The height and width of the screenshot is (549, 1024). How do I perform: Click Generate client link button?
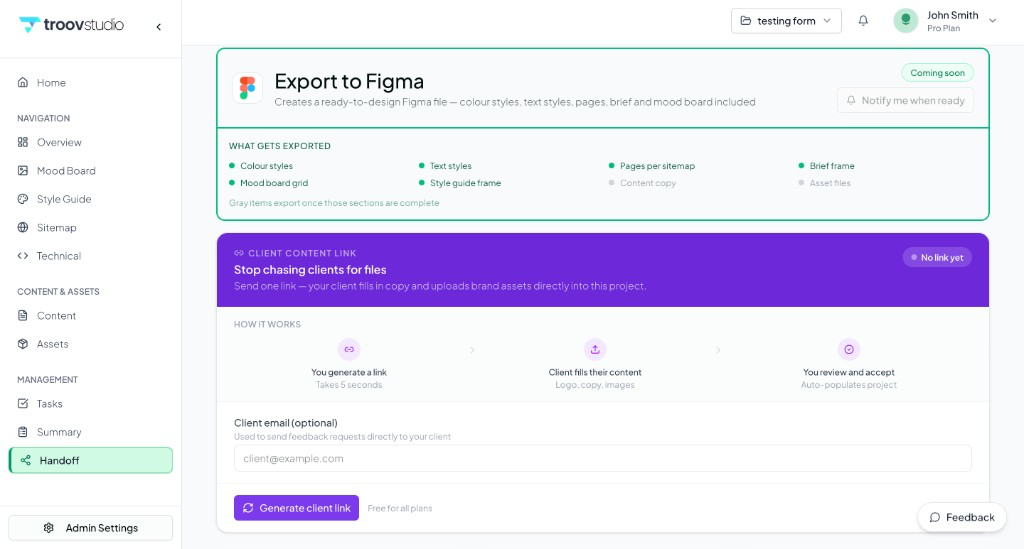pyautogui.click(x=296, y=508)
